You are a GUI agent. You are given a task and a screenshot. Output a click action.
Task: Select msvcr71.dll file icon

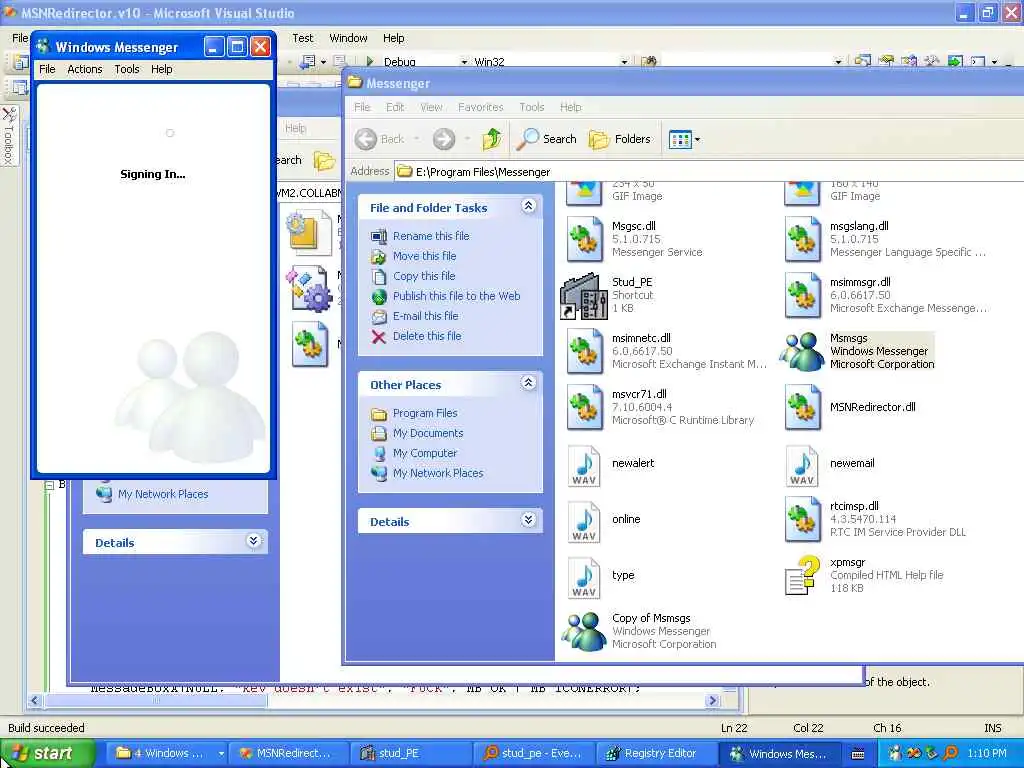pyautogui.click(x=584, y=407)
